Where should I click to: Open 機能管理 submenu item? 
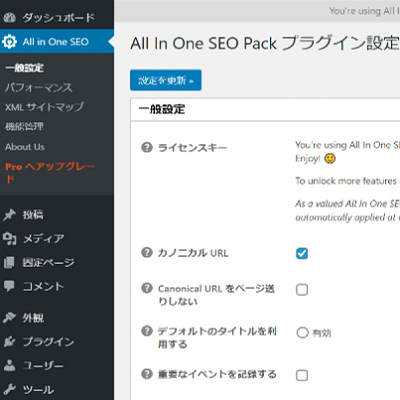point(24,127)
